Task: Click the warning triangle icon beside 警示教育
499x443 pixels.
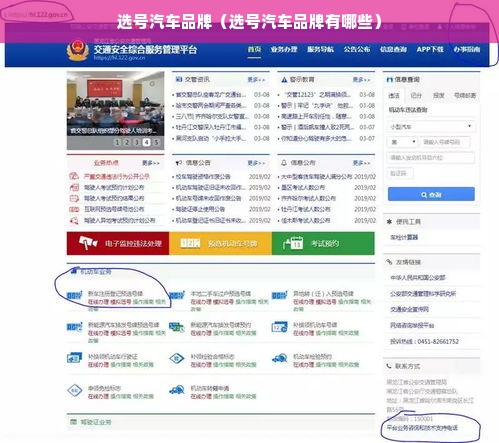Action: (284, 80)
